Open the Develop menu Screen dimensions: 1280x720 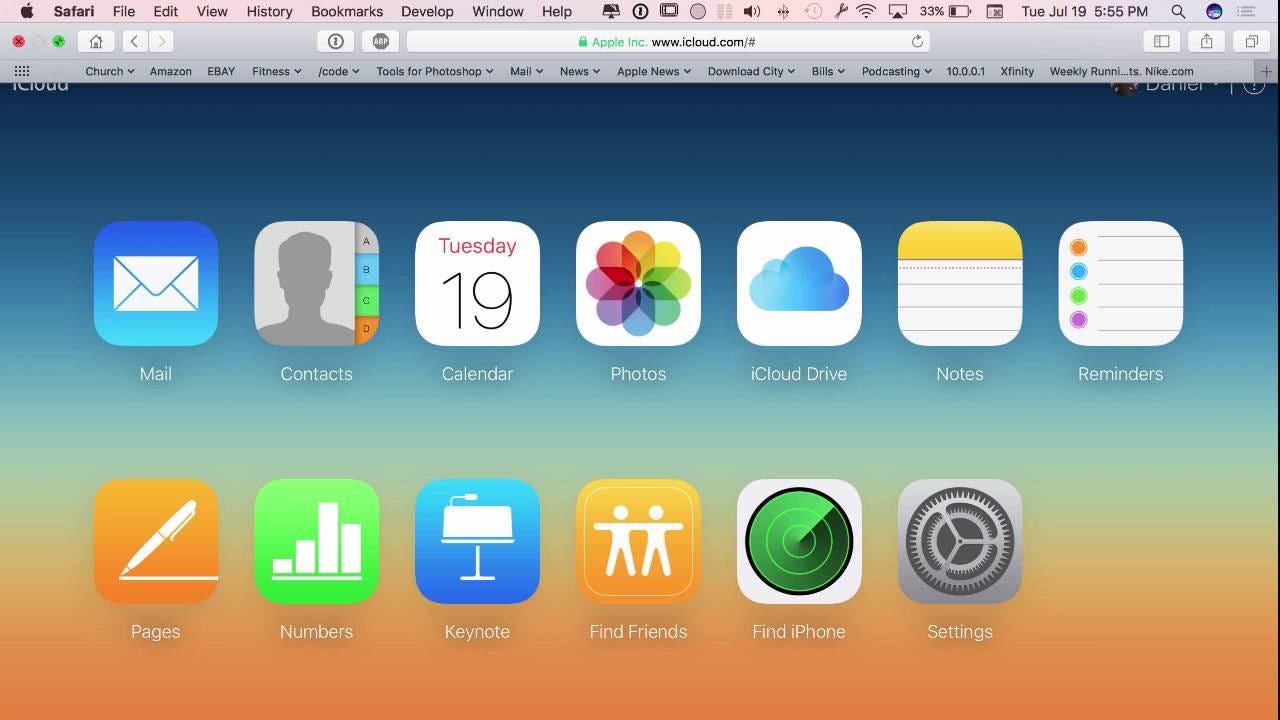427,11
